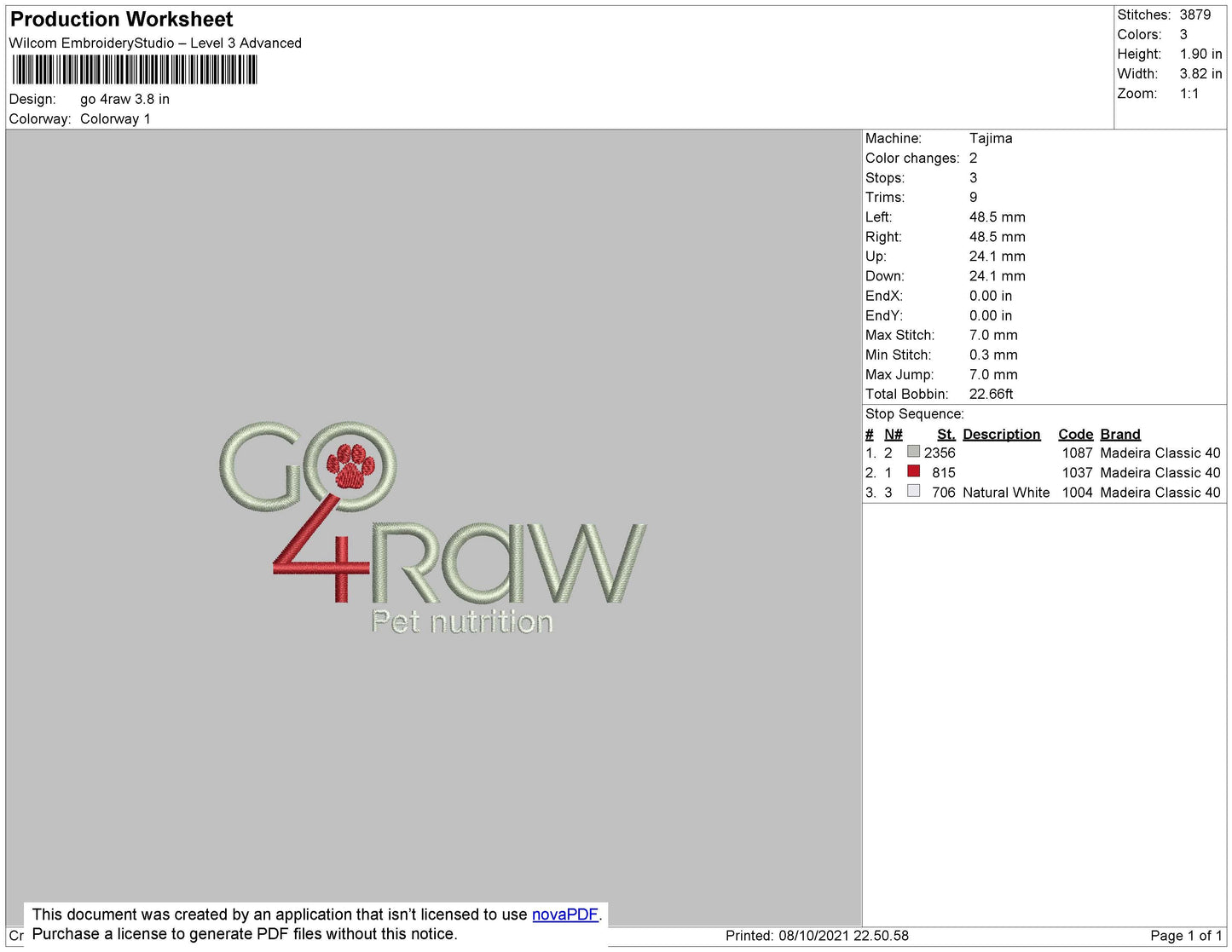This screenshot has width=1232, height=952.
Task: Click the 'Stop Sequence:' label
Action: click(x=915, y=414)
